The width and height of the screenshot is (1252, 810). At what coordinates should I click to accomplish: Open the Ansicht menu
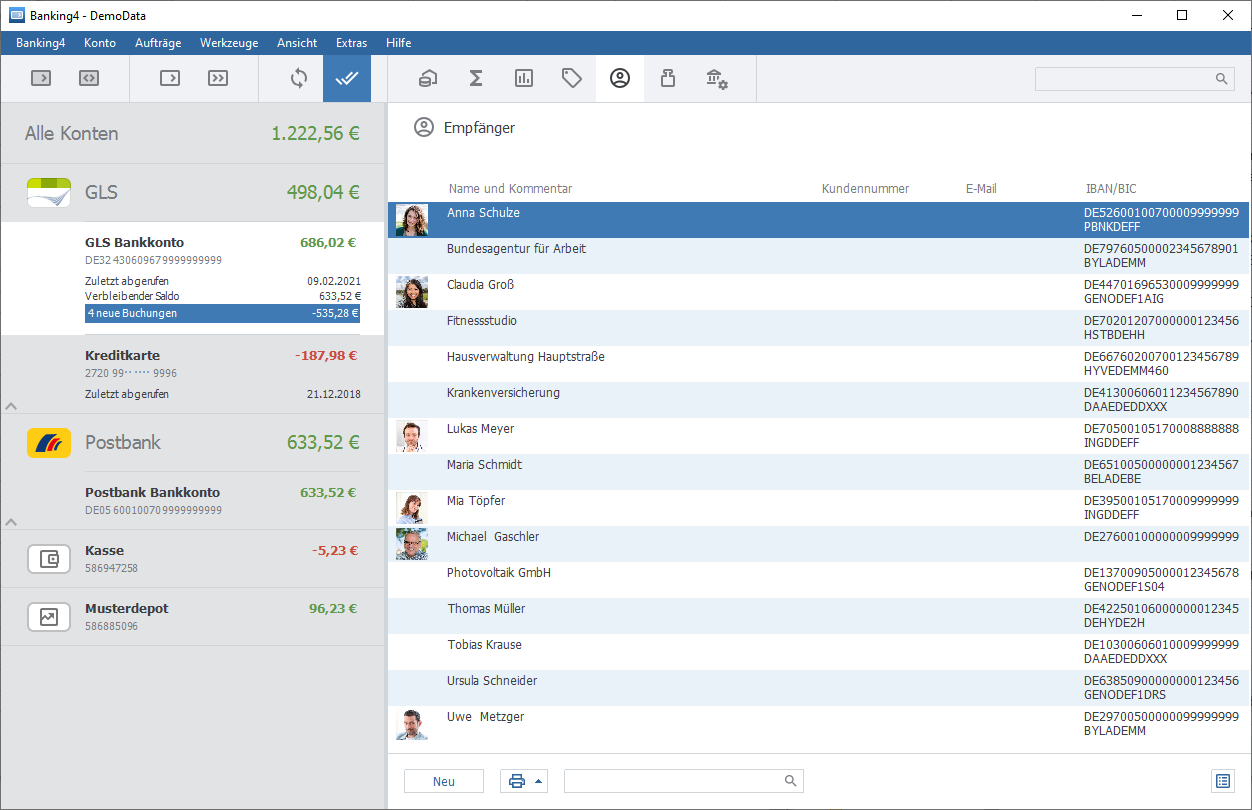pyautogui.click(x=297, y=43)
